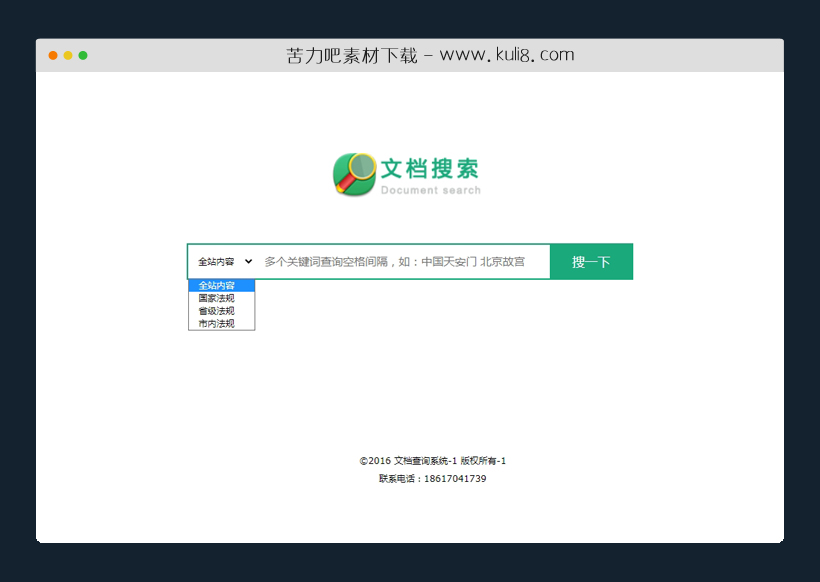Click inside the keyword search input field

point(400,261)
